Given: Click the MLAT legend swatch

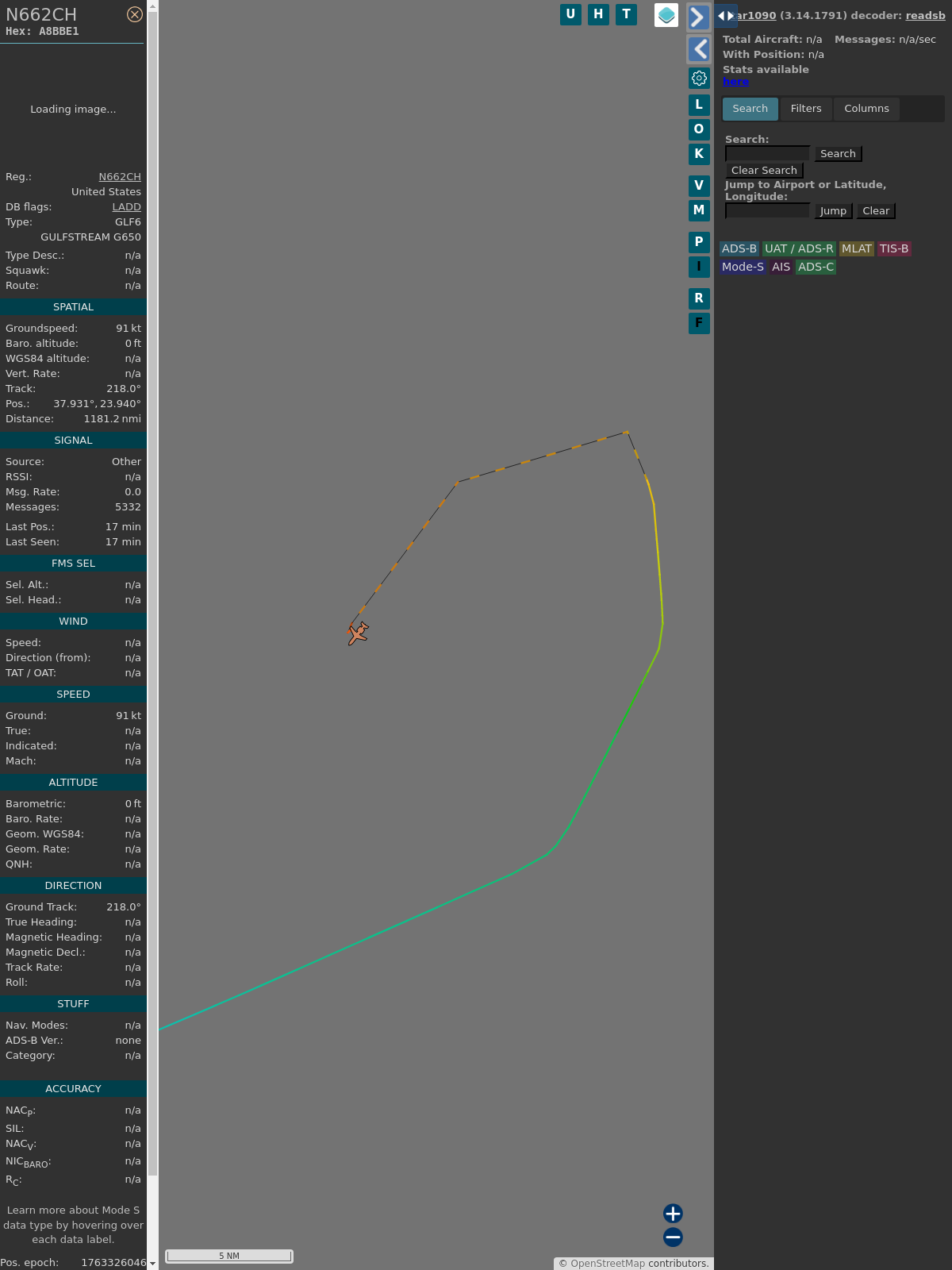Looking at the screenshot, I should click(857, 249).
